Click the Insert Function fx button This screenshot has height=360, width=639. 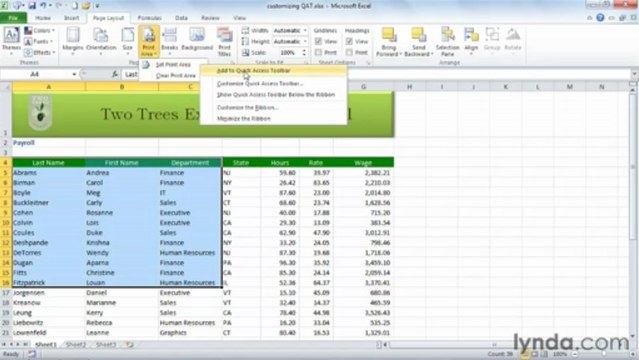click(x=115, y=74)
